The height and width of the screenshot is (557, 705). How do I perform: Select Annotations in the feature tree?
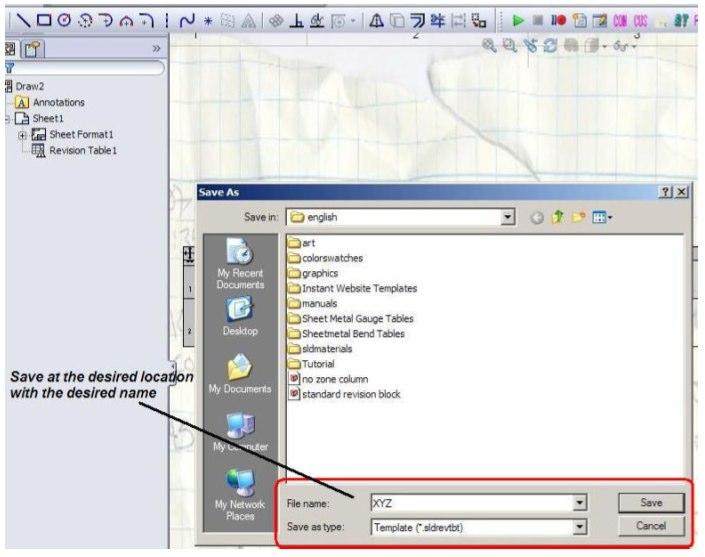(x=58, y=102)
